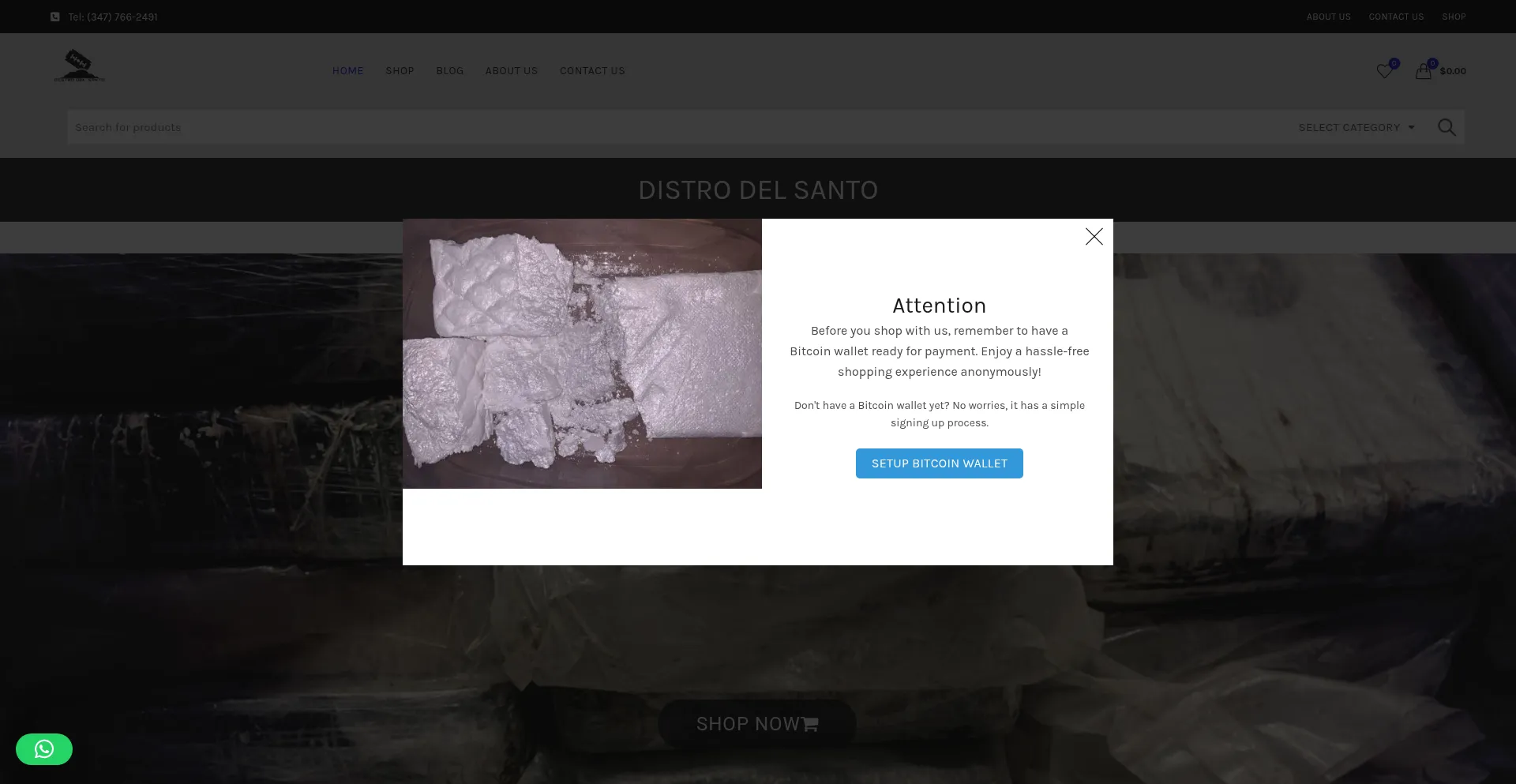1516x784 pixels.
Task: Select Contact Us in the main navigation
Action: [x=592, y=71]
